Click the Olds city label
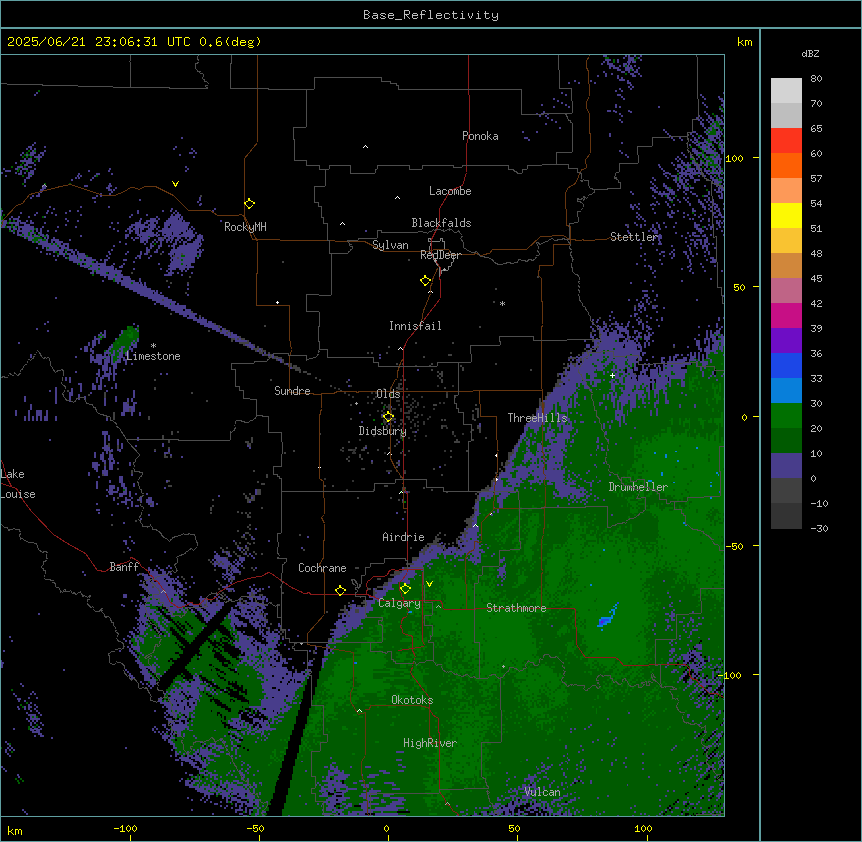862x842 pixels. point(388,394)
